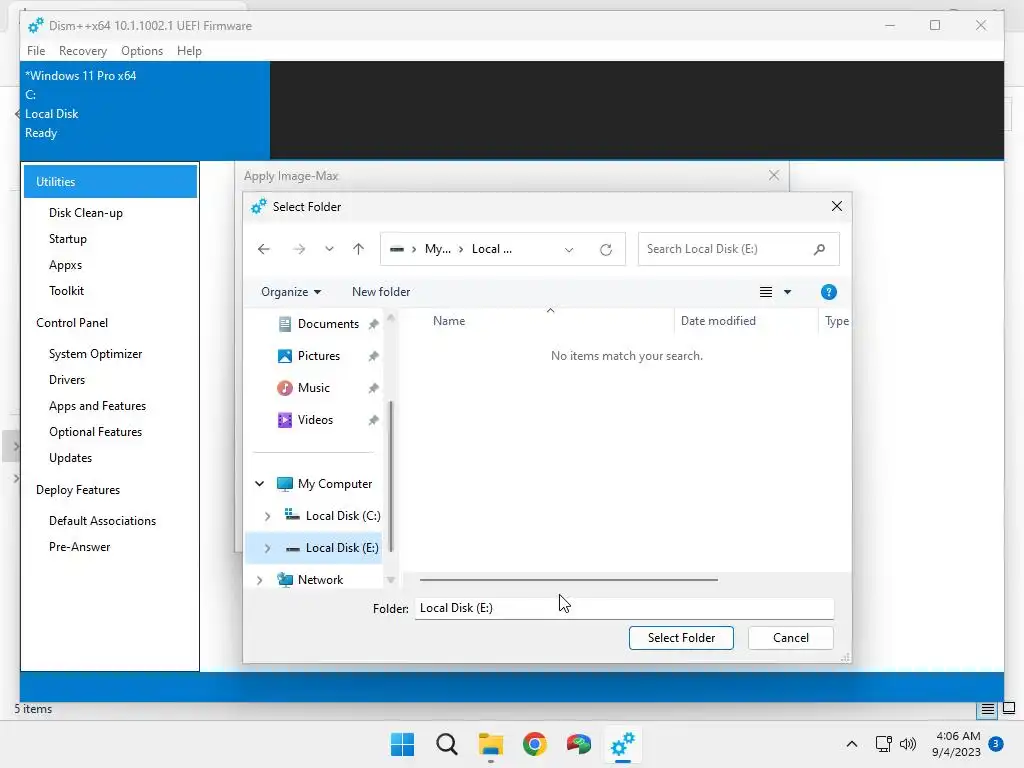The width and height of the screenshot is (1024, 768).
Task: Open Updates in the sidebar
Action: [70, 458]
